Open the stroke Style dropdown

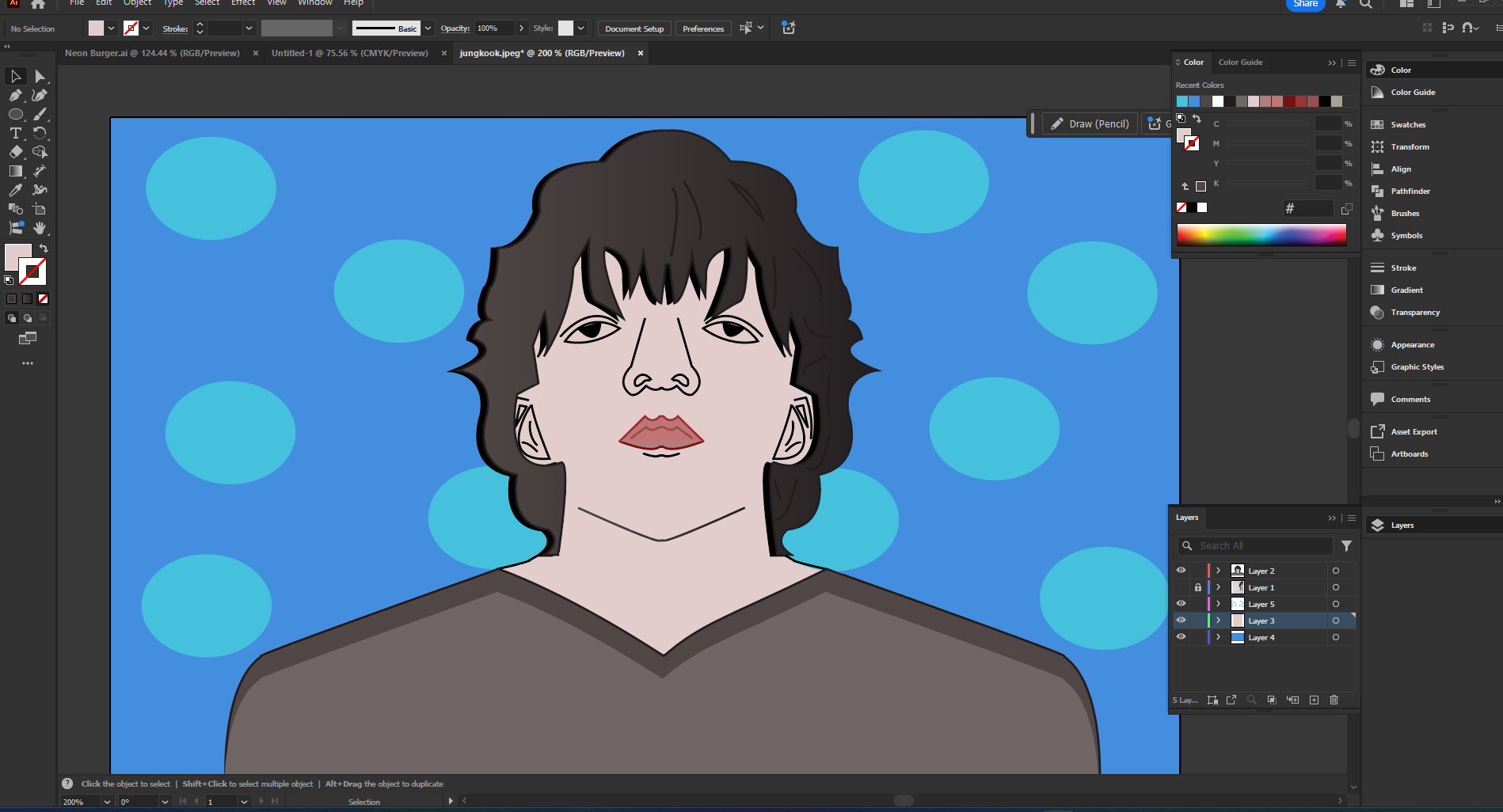pos(580,28)
